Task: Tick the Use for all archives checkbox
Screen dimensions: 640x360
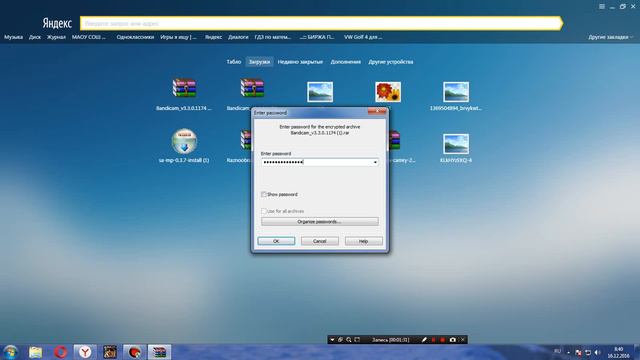Action: 264,211
